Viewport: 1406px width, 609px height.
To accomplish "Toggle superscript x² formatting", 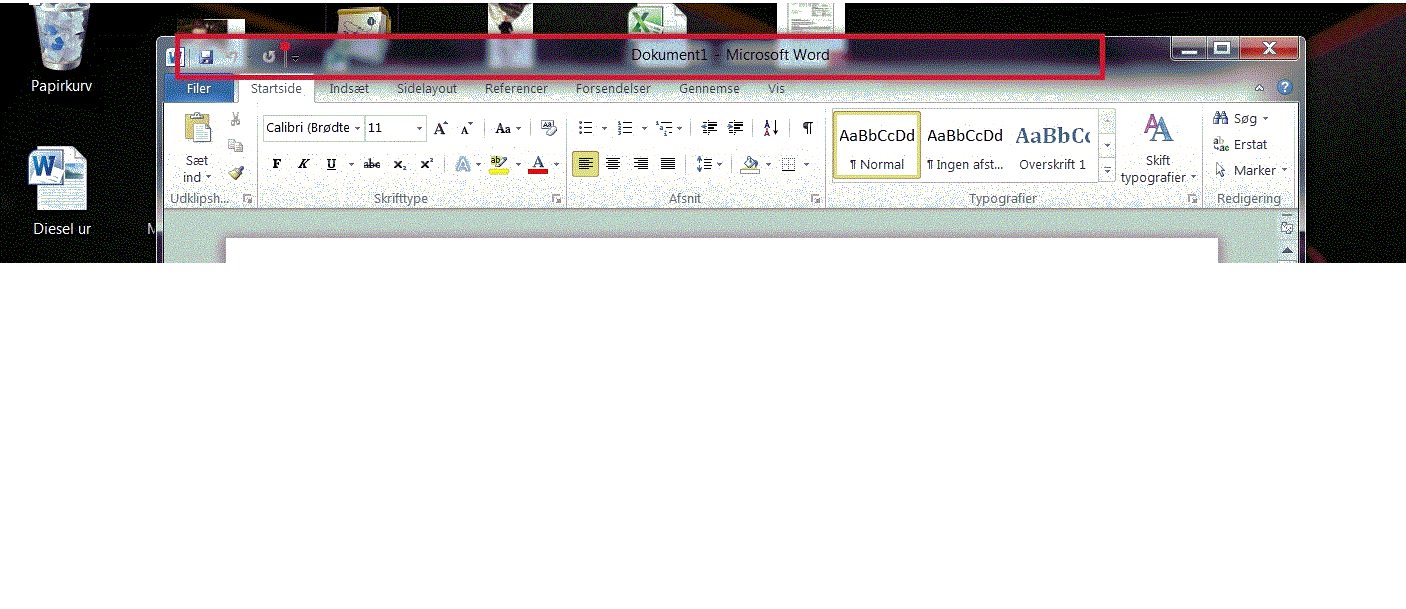I will tap(426, 164).
